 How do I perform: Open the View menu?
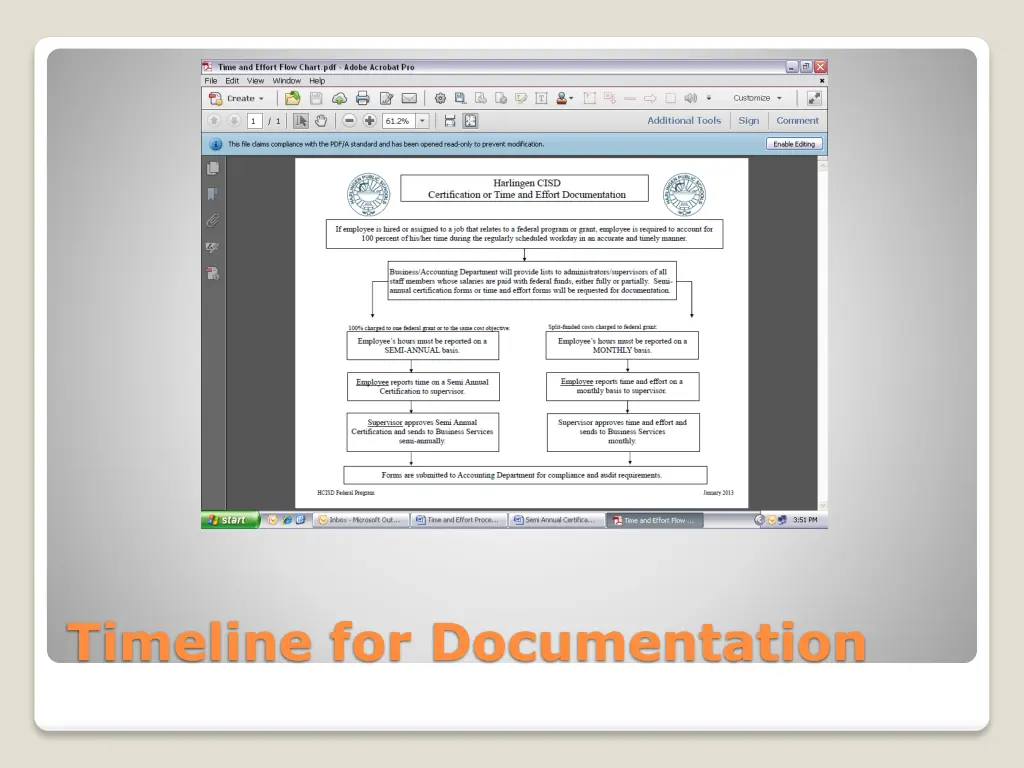point(255,81)
